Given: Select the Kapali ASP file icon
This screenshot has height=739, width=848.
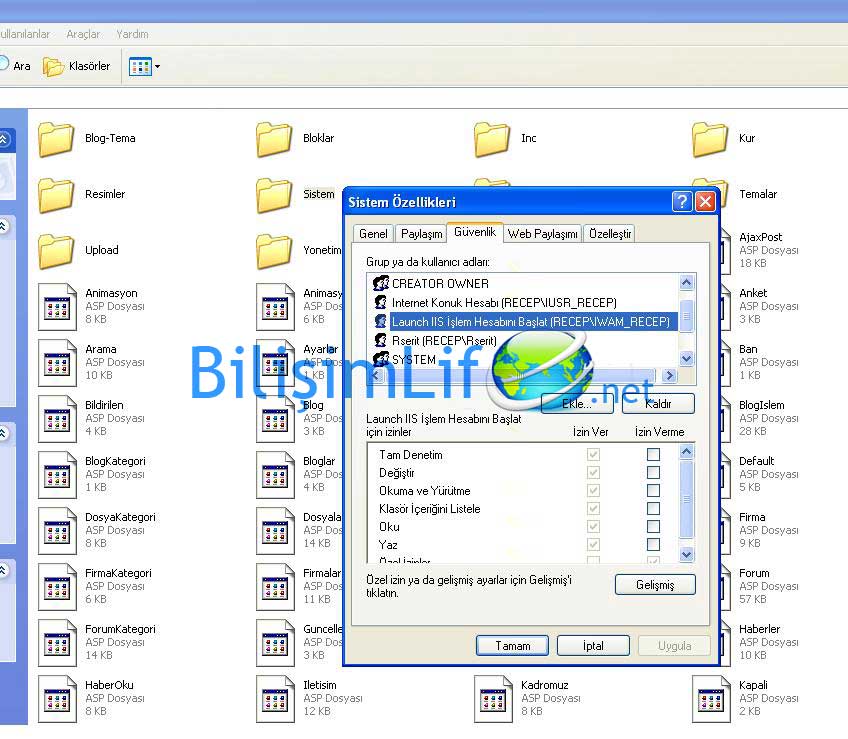Looking at the screenshot, I should (x=711, y=698).
